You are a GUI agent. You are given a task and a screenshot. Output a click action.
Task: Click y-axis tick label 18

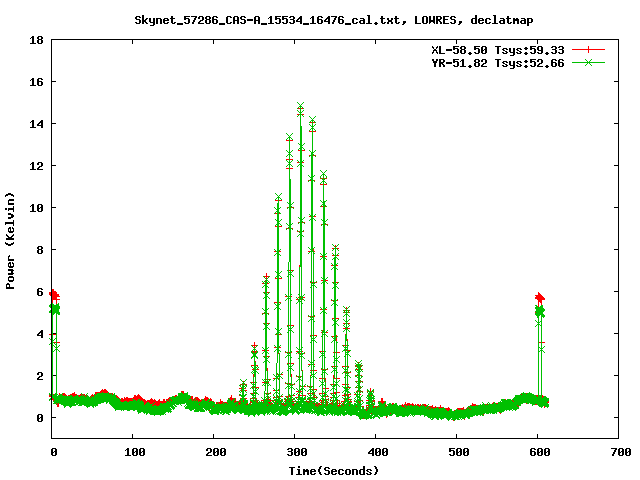36,40
